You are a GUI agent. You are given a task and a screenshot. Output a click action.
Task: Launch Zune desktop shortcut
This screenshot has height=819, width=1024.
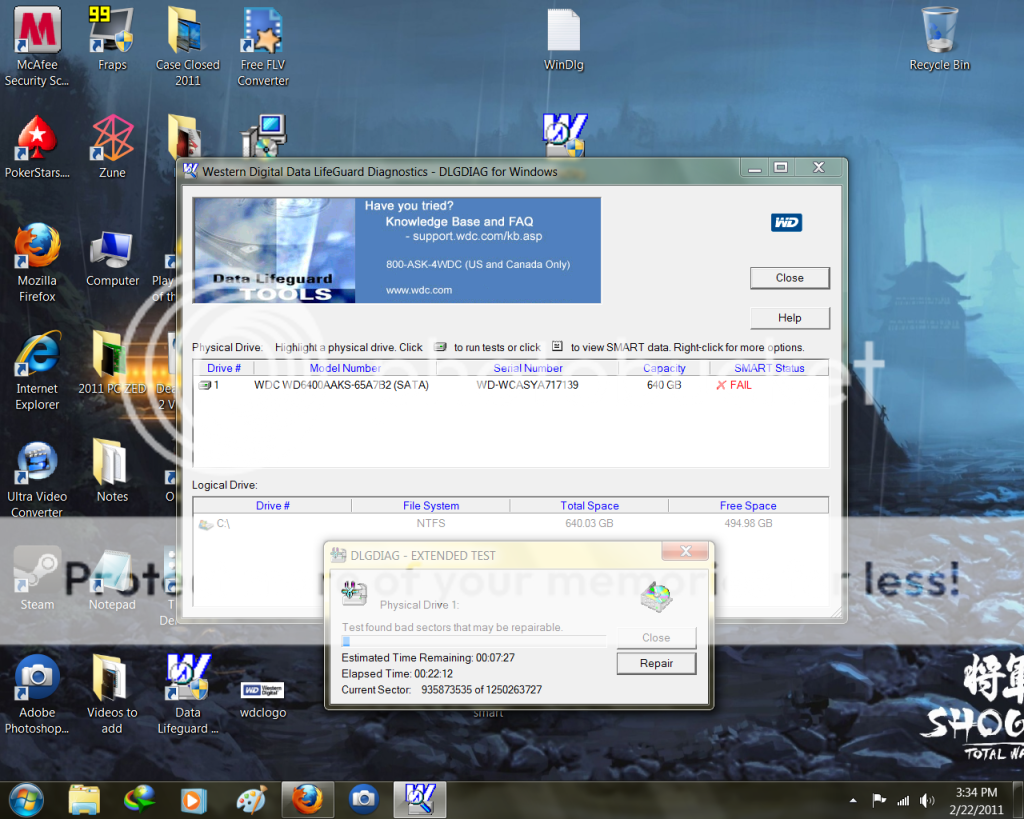coord(112,147)
